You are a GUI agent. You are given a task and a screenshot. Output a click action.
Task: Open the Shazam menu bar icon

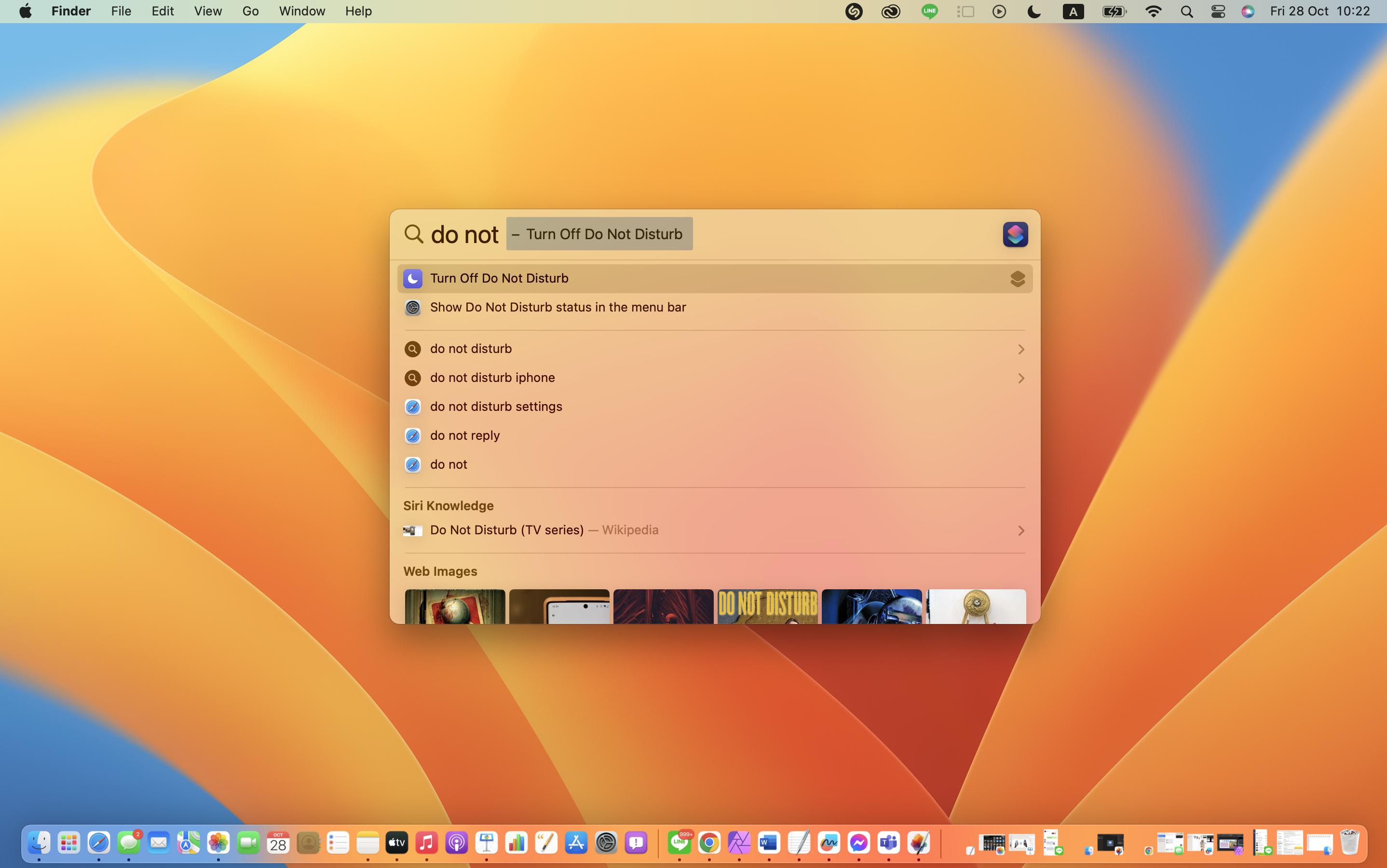[x=854, y=12]
